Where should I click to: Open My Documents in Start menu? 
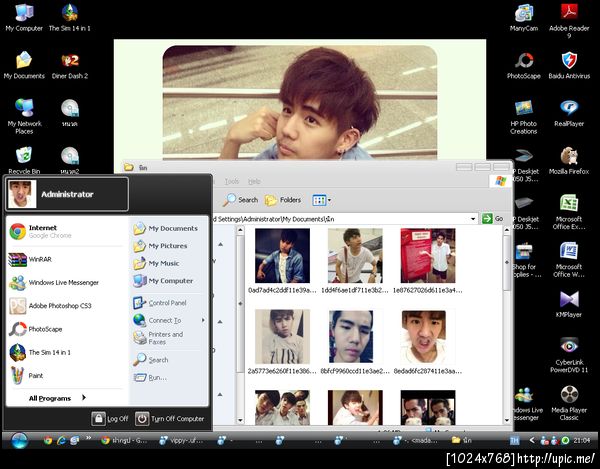(x=168, y=228)
